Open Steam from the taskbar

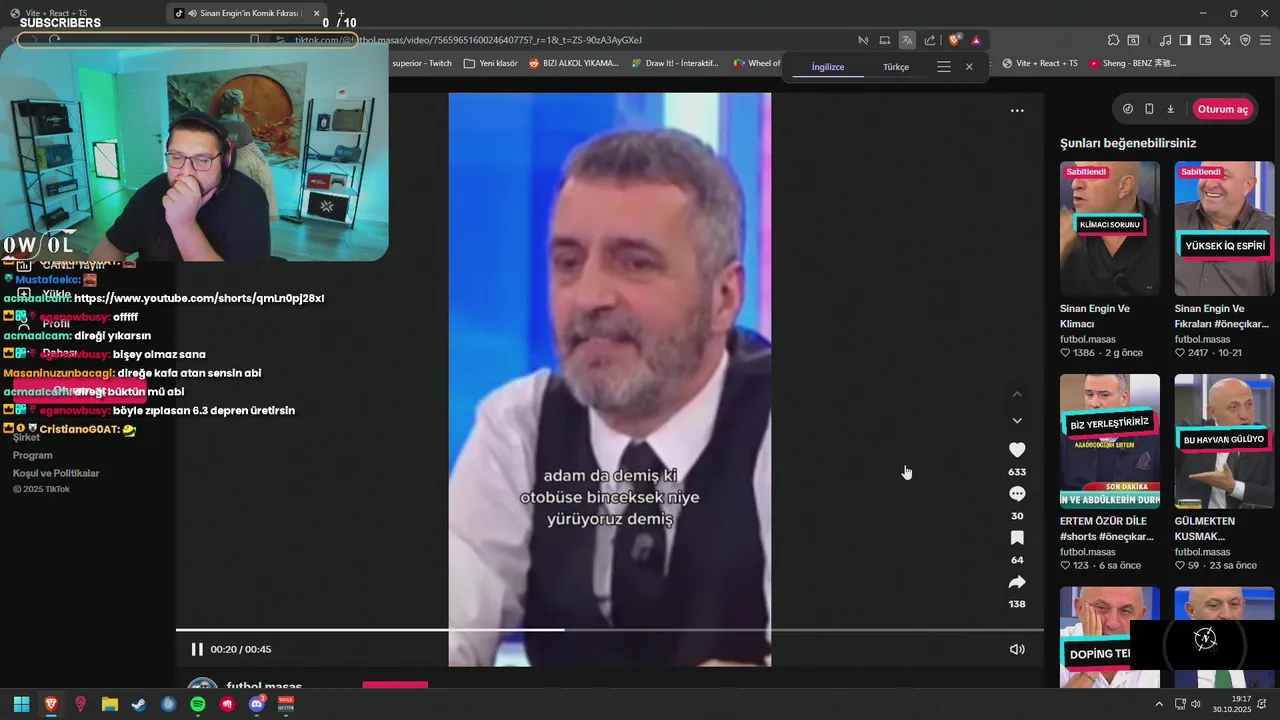point(139,704)
